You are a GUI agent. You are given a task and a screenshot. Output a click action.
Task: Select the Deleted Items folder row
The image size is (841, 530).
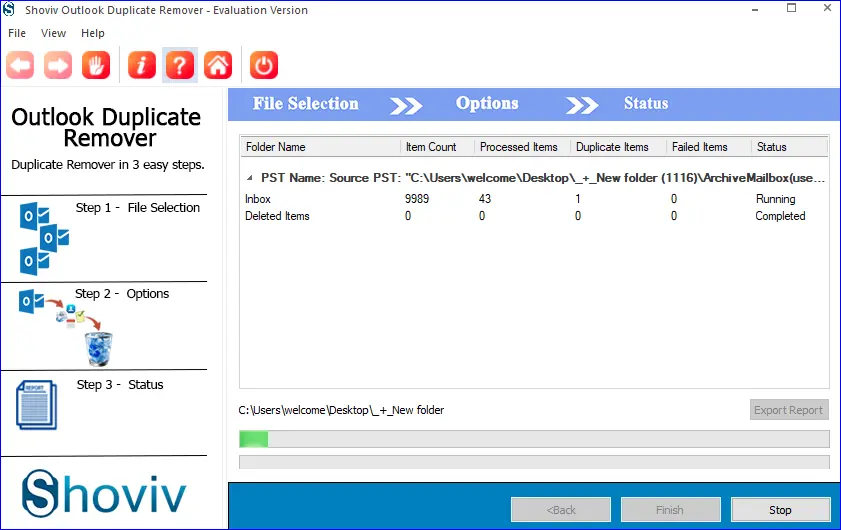coord(534,216)
